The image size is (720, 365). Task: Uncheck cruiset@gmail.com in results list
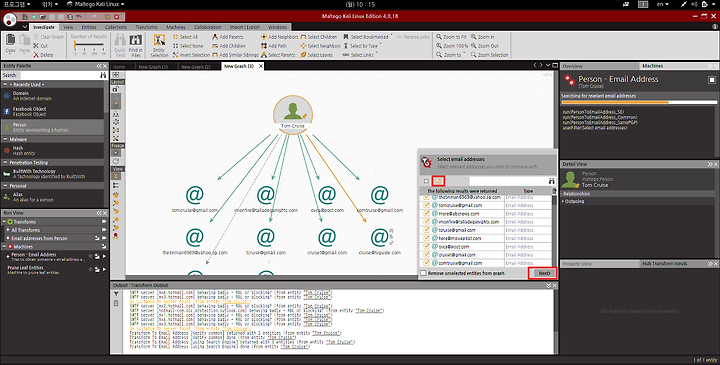pyautogui.click(x=427, y=255)
